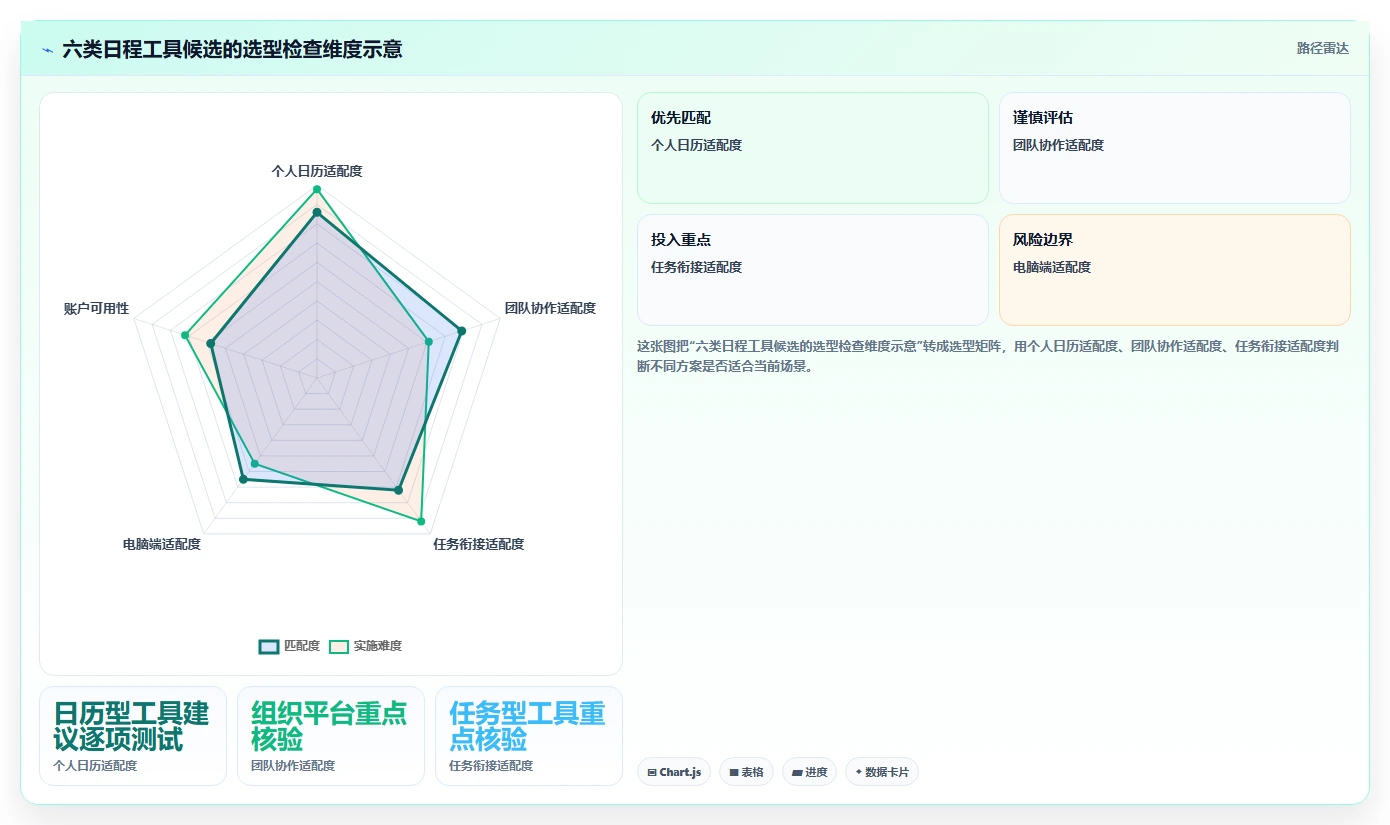
Task: Click the radar axis label 个人日历适配度
Action: pos(317,171)
